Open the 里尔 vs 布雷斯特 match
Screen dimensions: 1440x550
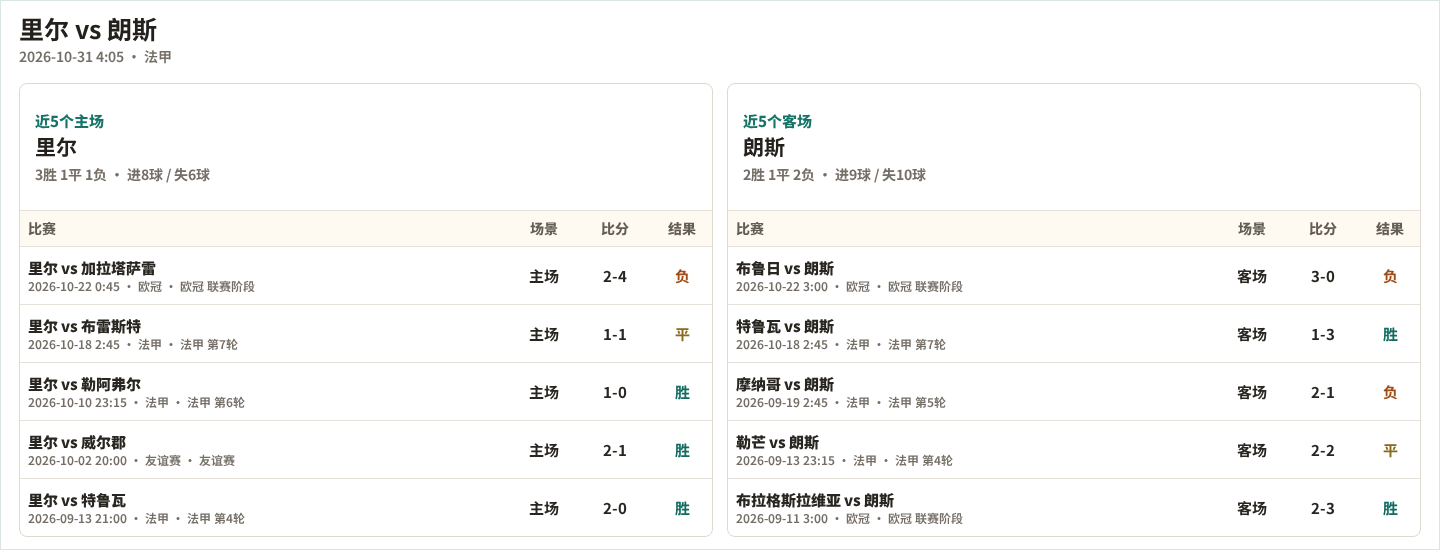366,334
